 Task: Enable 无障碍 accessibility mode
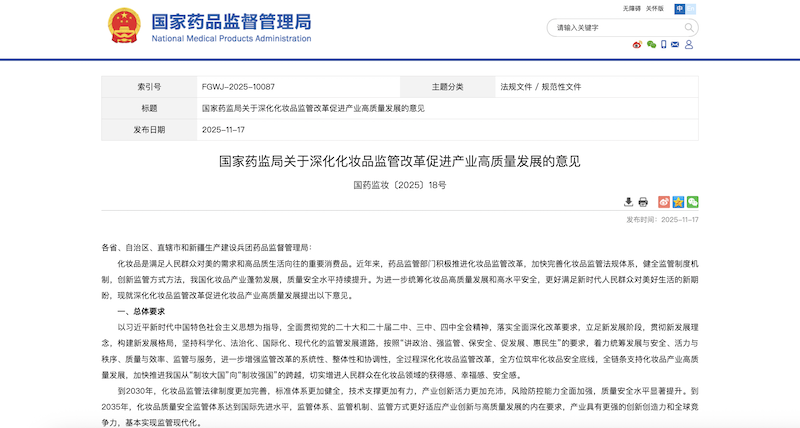click(631, 8)
